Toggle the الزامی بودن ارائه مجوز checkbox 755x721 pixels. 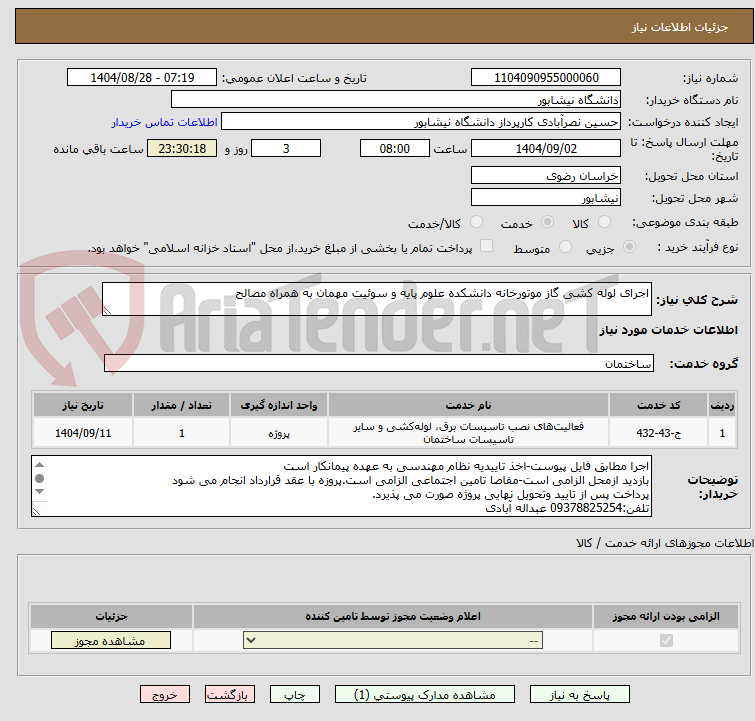coord(666,641)
